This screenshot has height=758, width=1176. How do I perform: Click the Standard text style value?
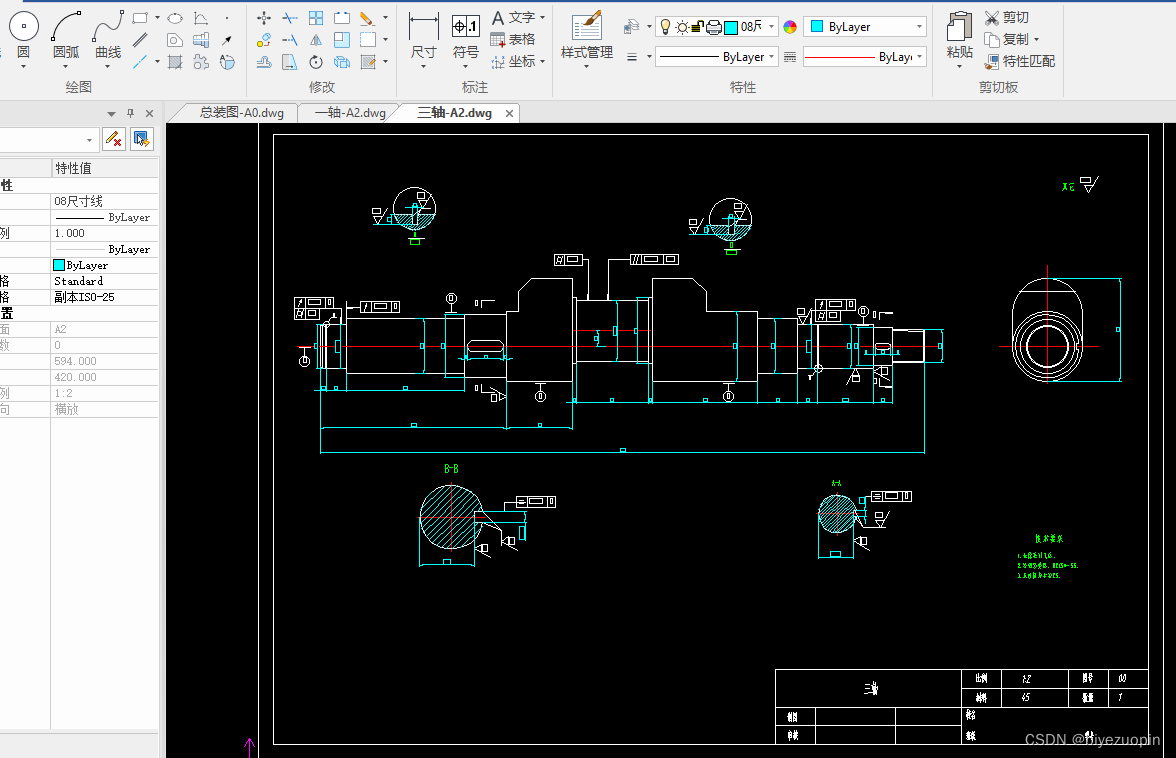pos(78,281)
